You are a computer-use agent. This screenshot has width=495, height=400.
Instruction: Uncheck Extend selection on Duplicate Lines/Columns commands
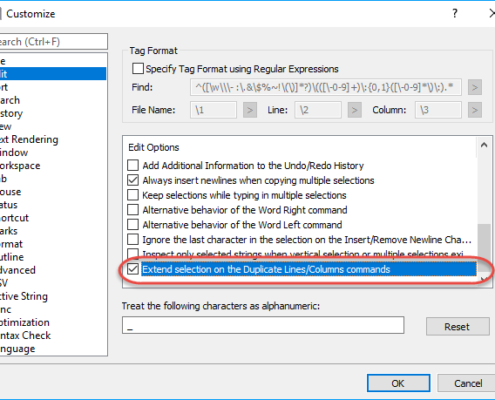[133, 269]
